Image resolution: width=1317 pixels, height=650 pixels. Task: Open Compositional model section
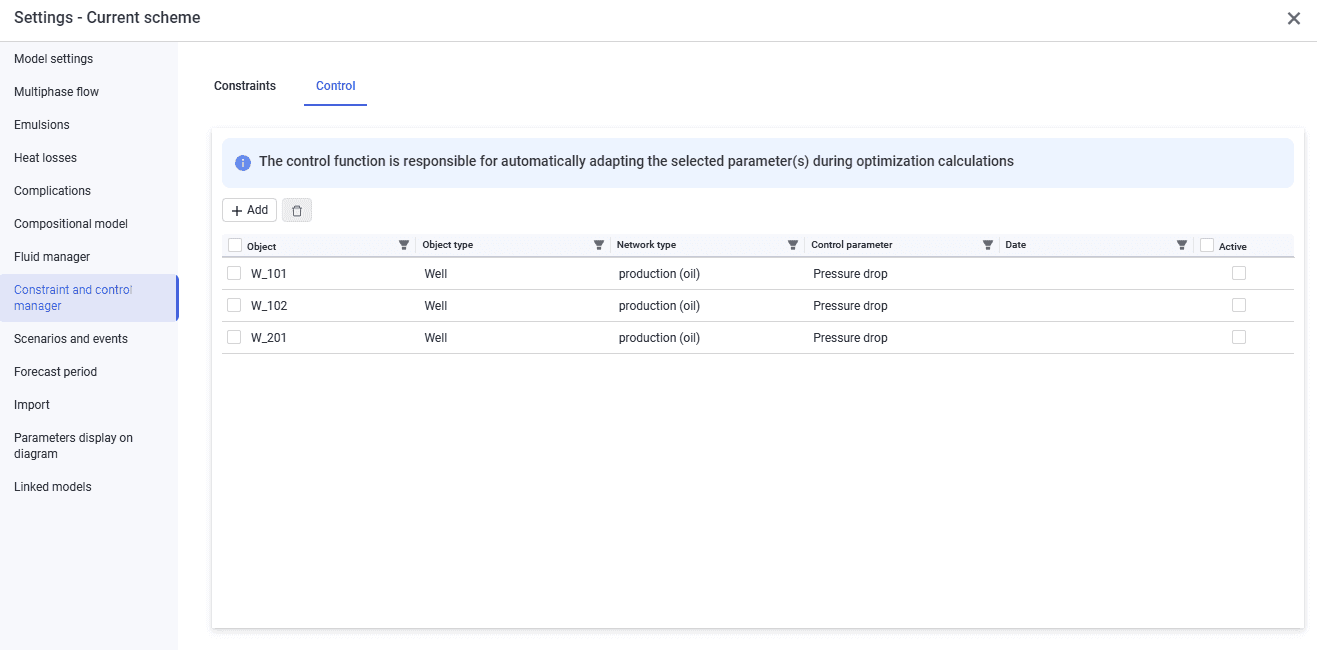(x=89, y=224)
